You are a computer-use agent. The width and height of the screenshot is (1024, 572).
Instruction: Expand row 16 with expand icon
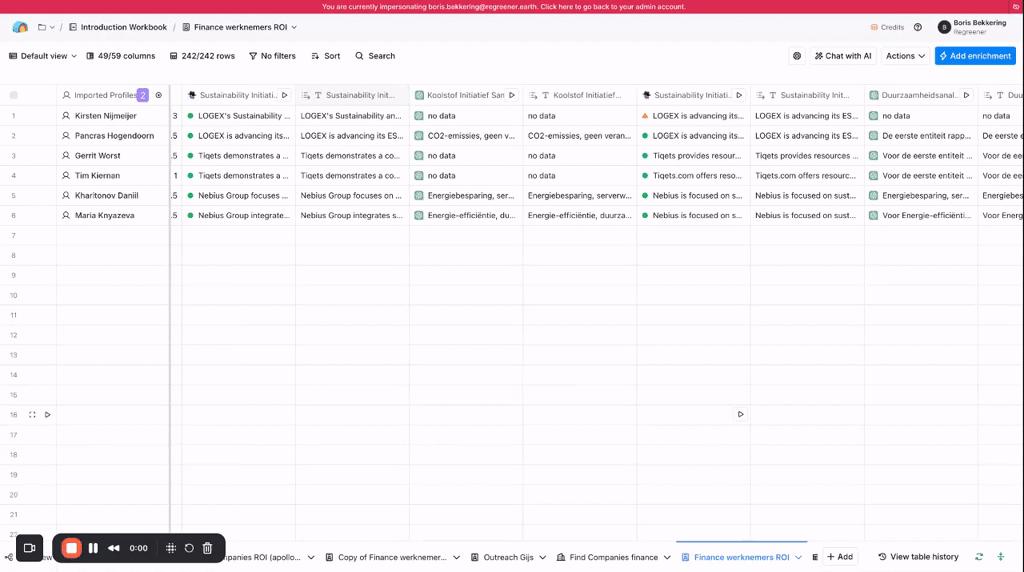(32, 414)
